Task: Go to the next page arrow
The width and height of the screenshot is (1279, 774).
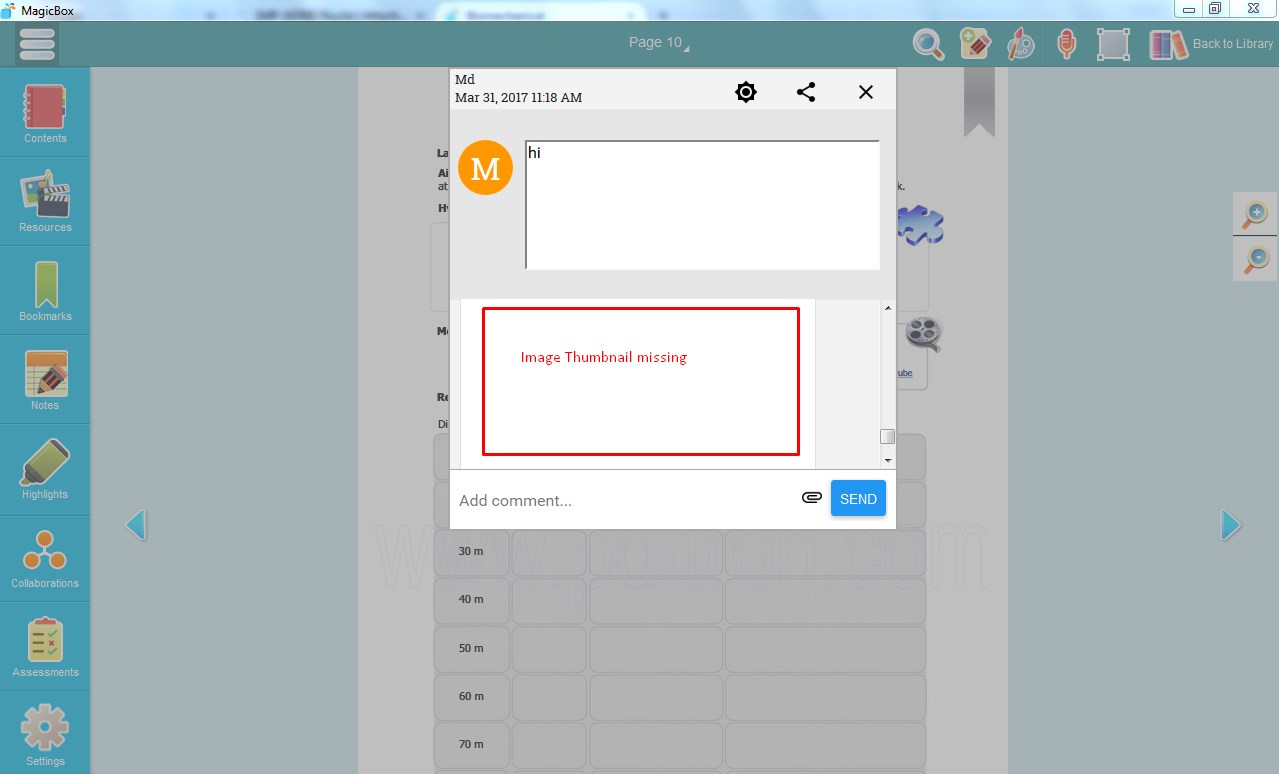Action: (1231, 525)
